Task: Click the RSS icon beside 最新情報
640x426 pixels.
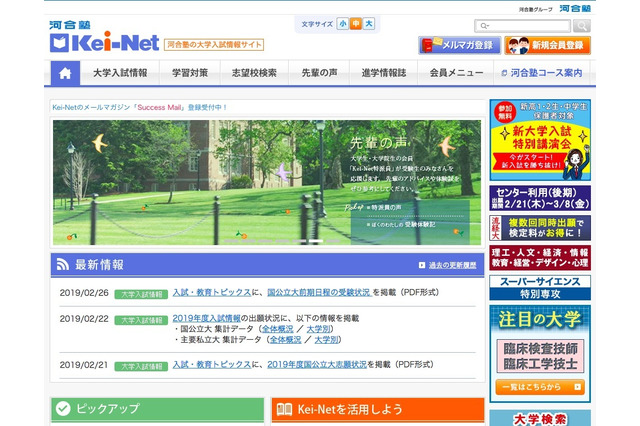Action: tap(62, 264)
